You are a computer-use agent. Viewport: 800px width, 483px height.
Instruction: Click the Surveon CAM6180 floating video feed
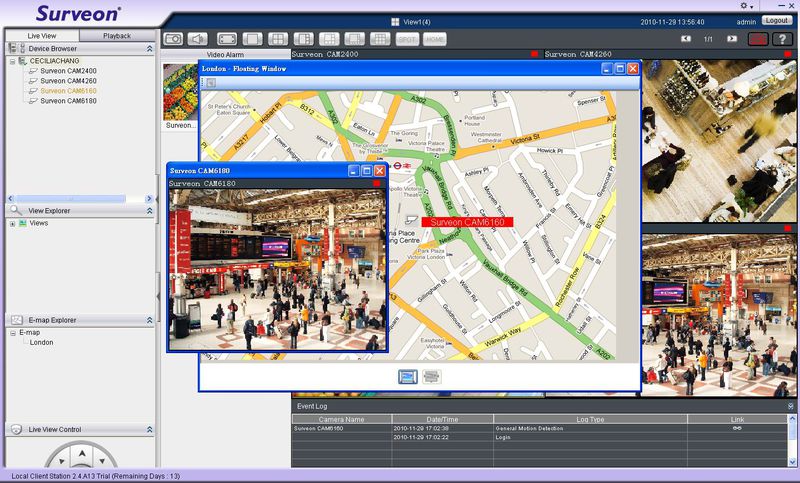coord(277,269)
